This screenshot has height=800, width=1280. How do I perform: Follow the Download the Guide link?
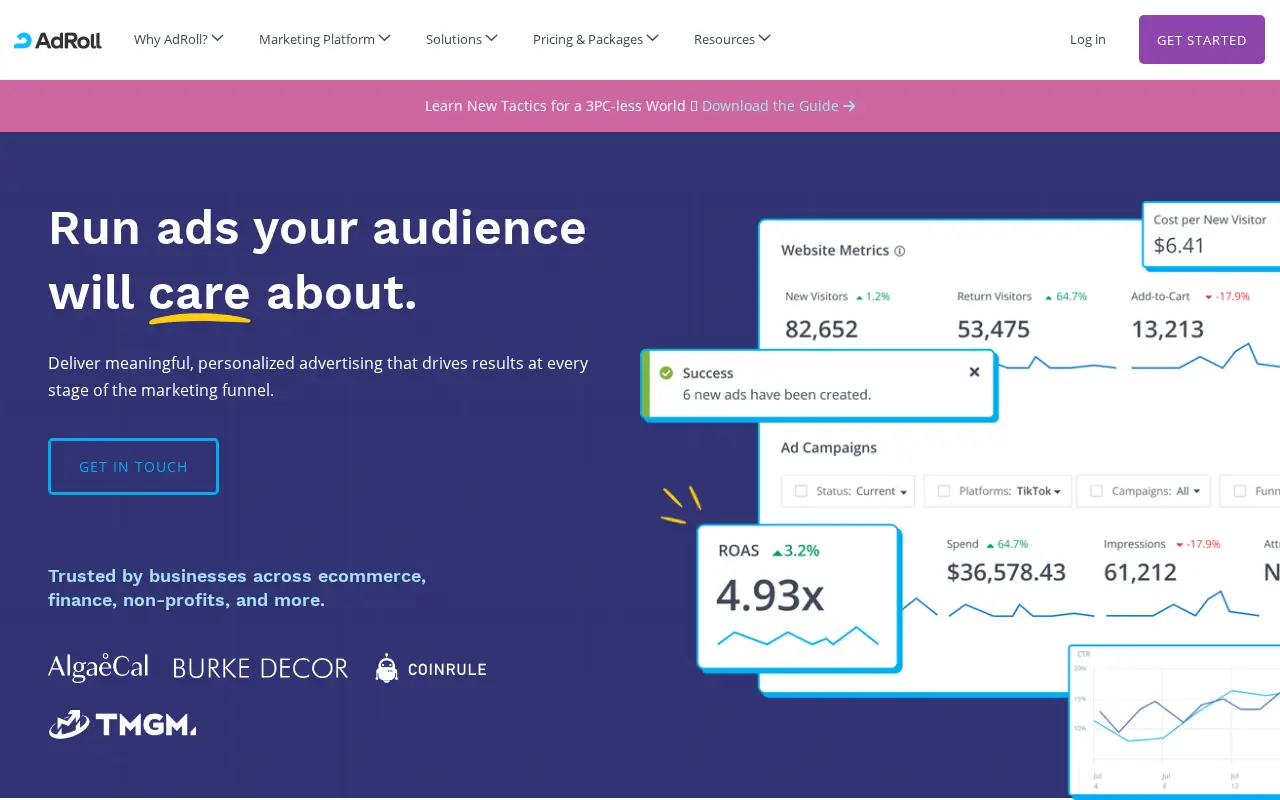pos(778,106)
